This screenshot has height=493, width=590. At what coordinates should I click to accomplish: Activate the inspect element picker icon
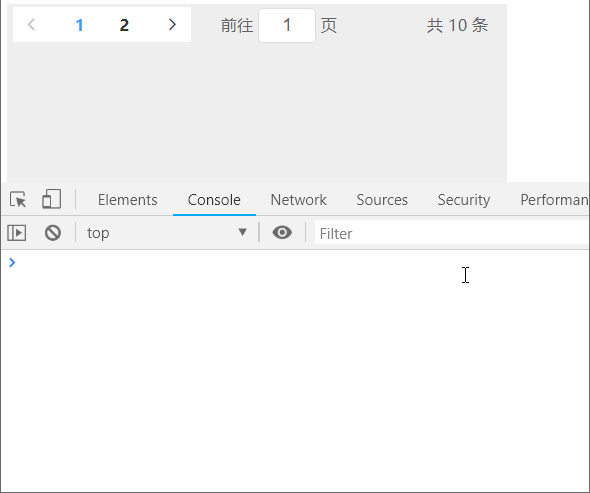point(18,199)
